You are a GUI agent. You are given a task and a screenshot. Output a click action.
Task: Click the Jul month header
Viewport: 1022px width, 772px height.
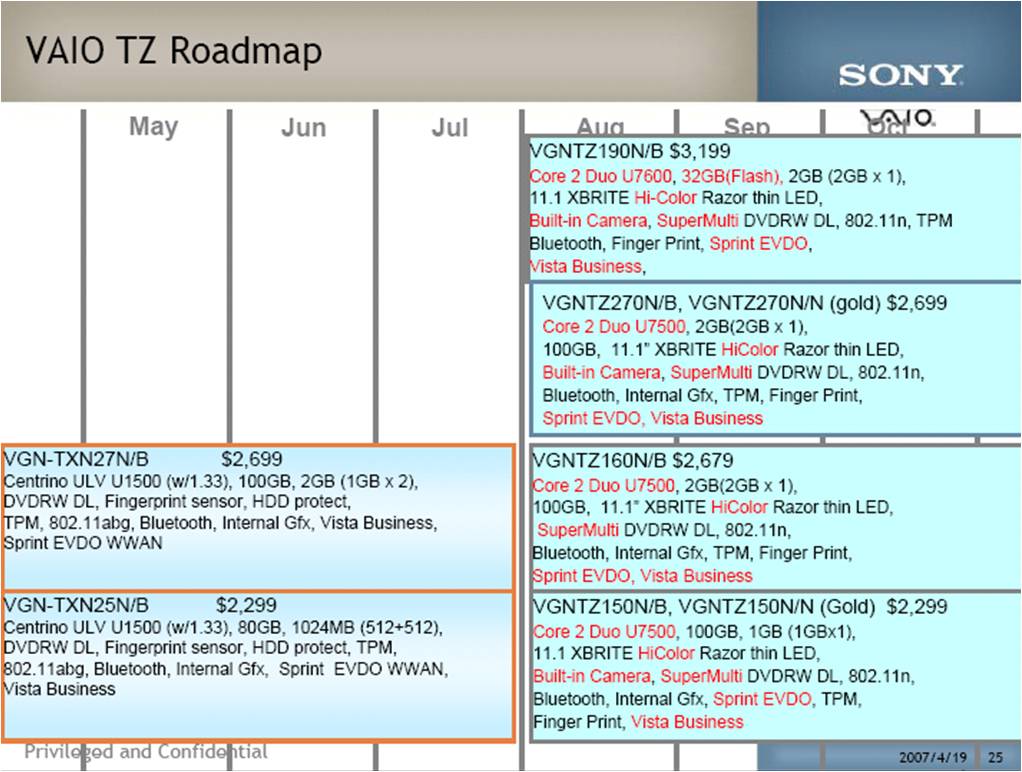pos(450,127)
